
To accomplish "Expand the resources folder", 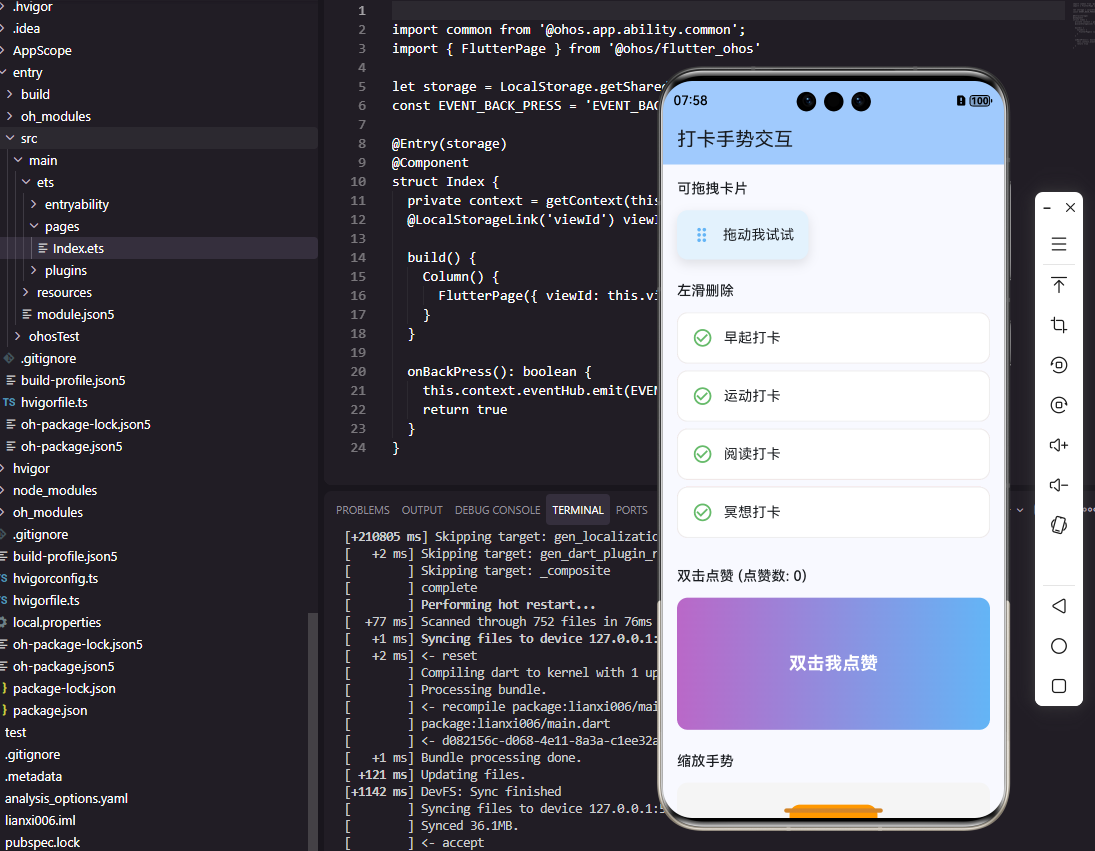I will click(x=26, y=293).
